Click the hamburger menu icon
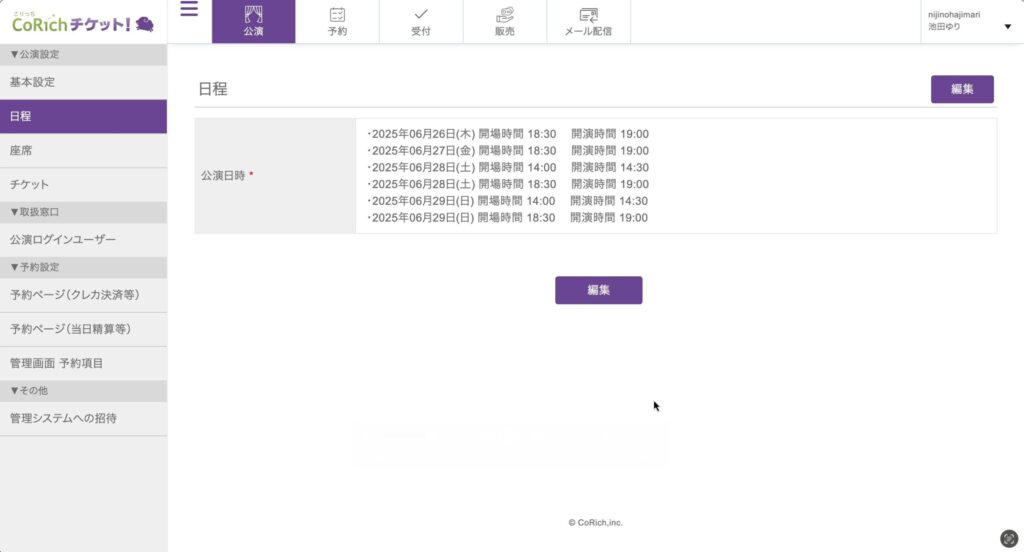The width and height of the screenshot is (1024, 552). tap(189, 10)
